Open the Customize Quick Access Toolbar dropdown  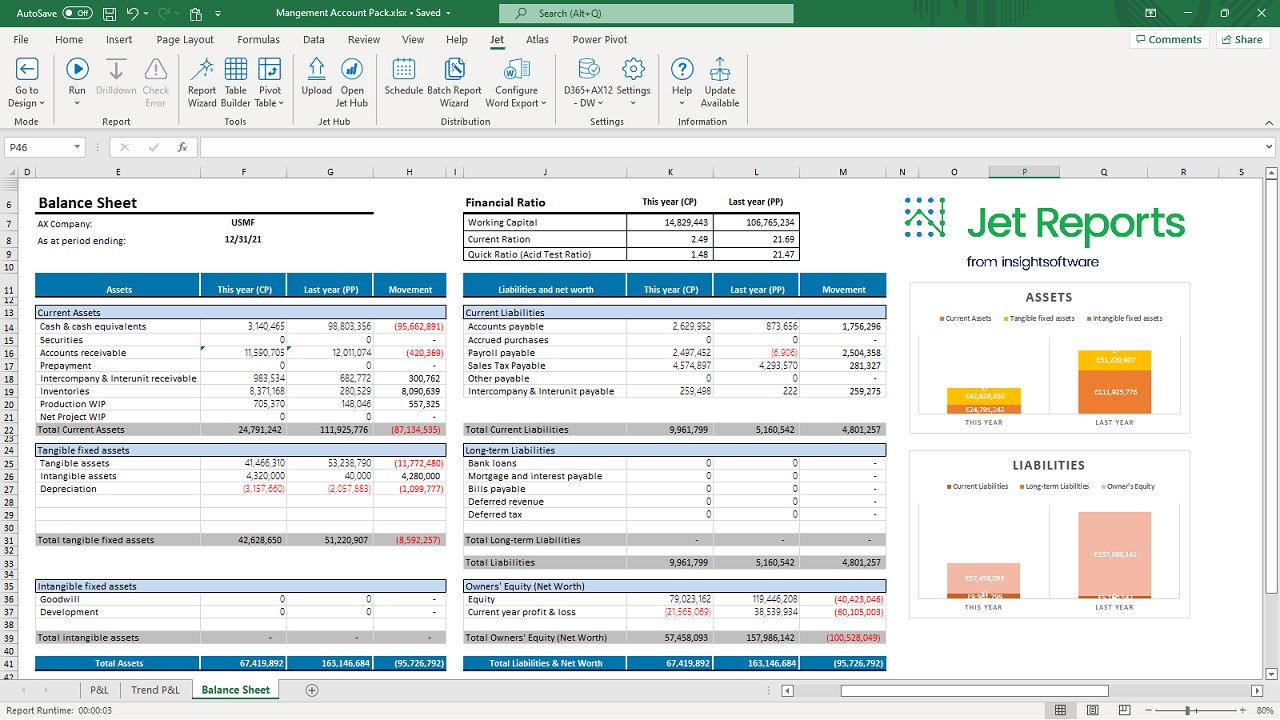pos(217,13)
